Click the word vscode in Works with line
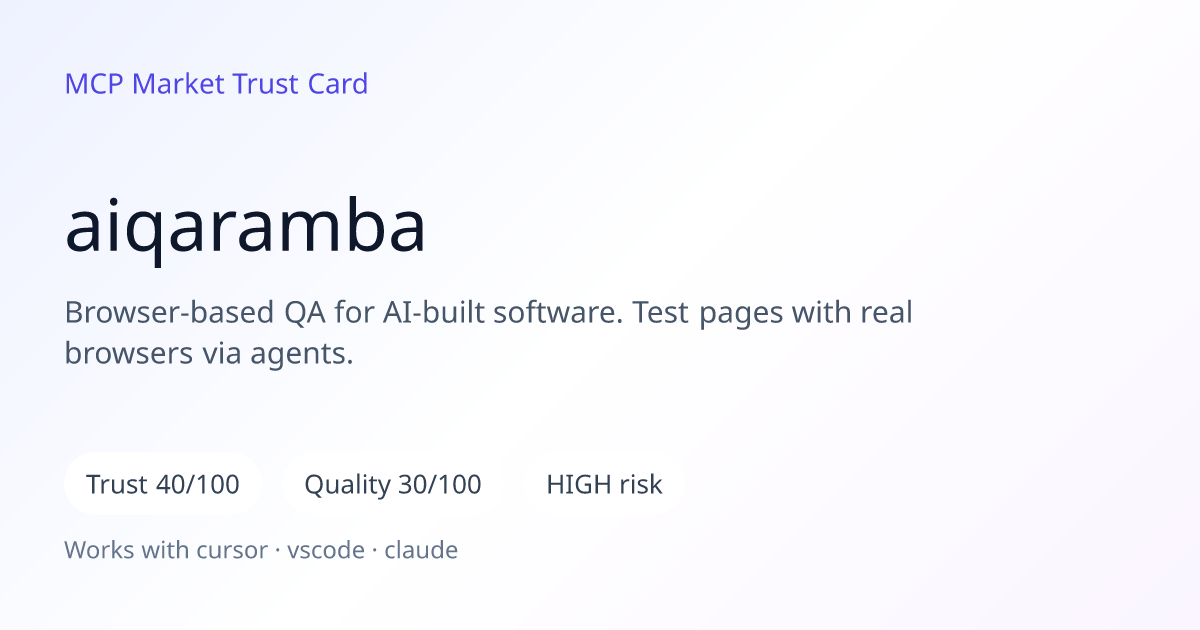Screen dimensions: 1200x630 pyautogui.click(x=326, y=550)
